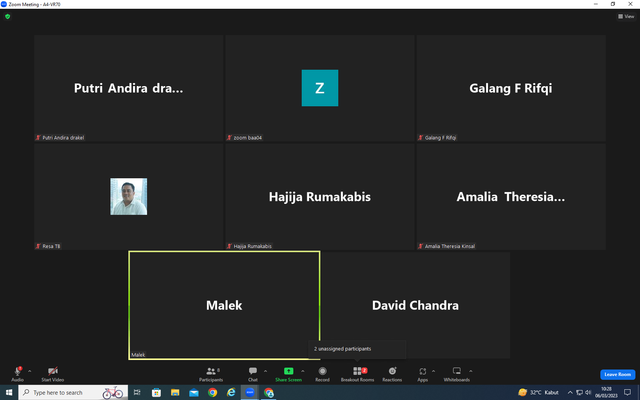Open Google Chrome from the taskbar

click(x=213, y=392)
